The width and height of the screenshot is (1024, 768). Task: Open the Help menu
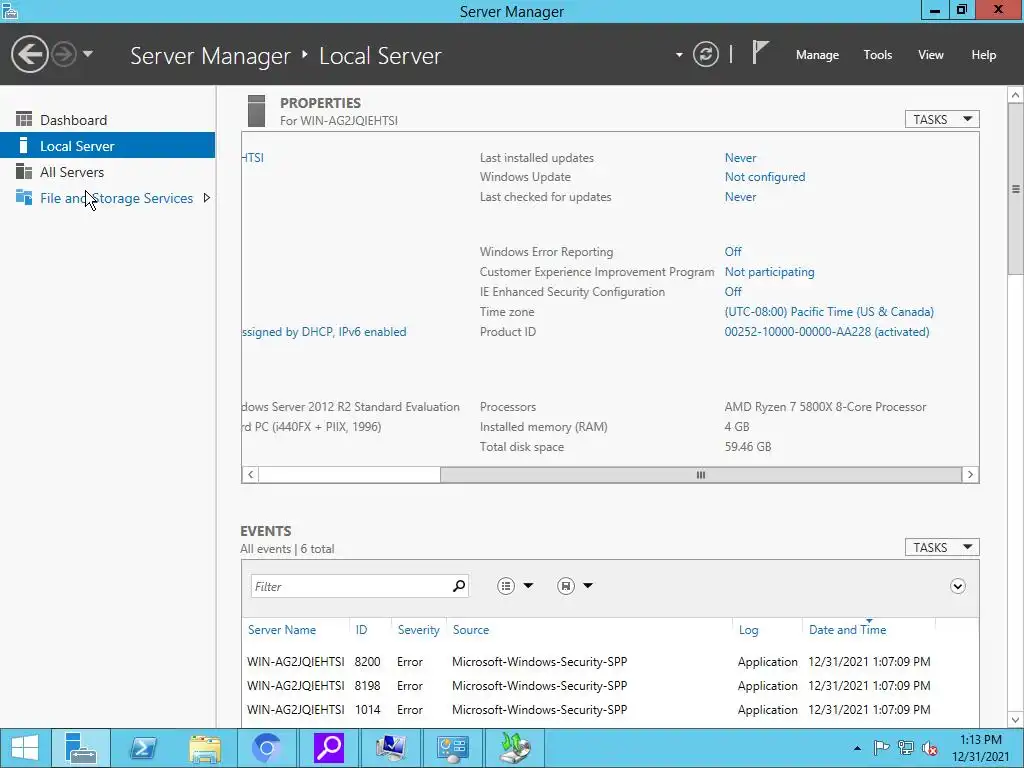click(983, 55)
